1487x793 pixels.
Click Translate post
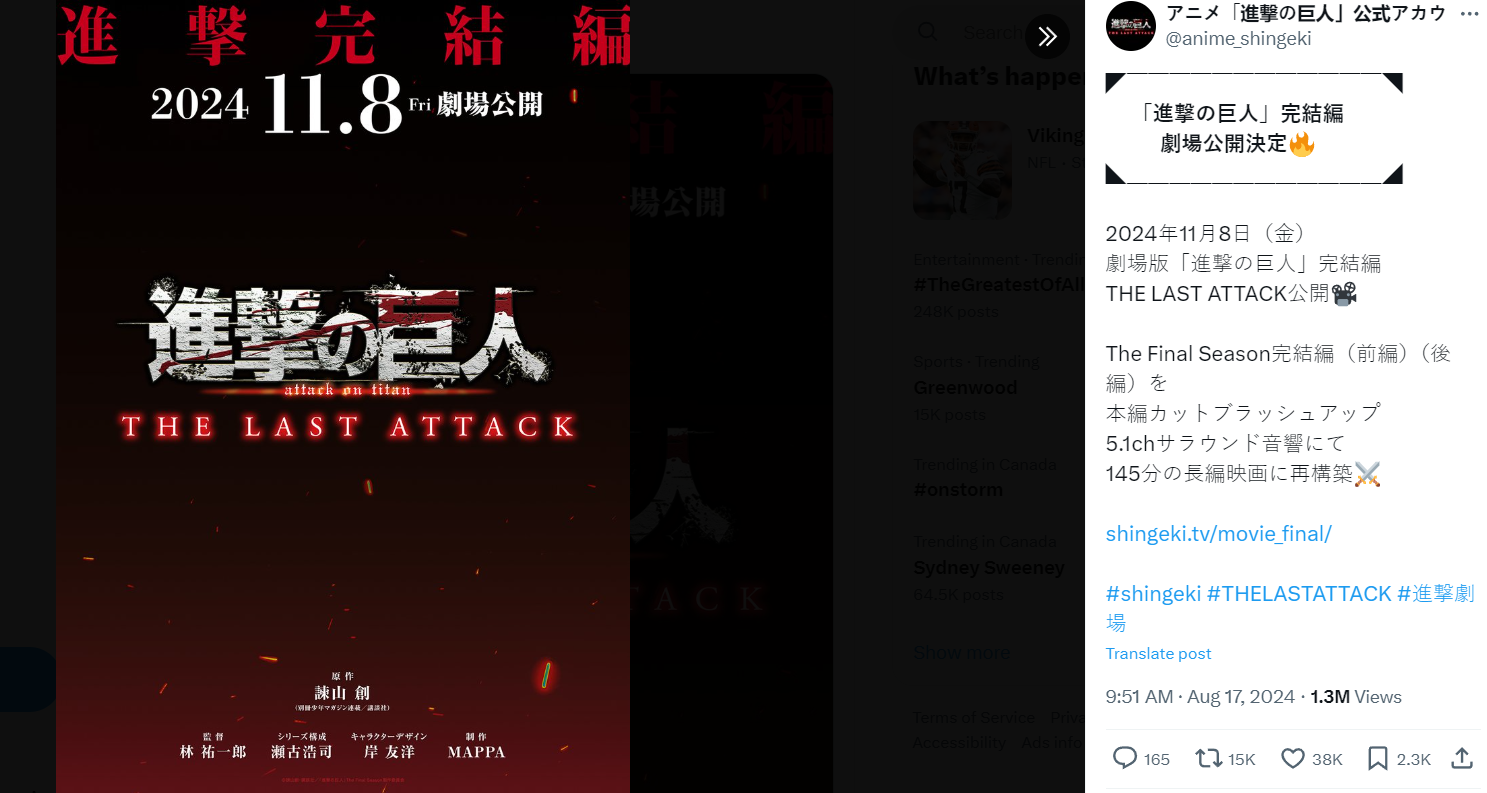click(x=1158, y=654)
